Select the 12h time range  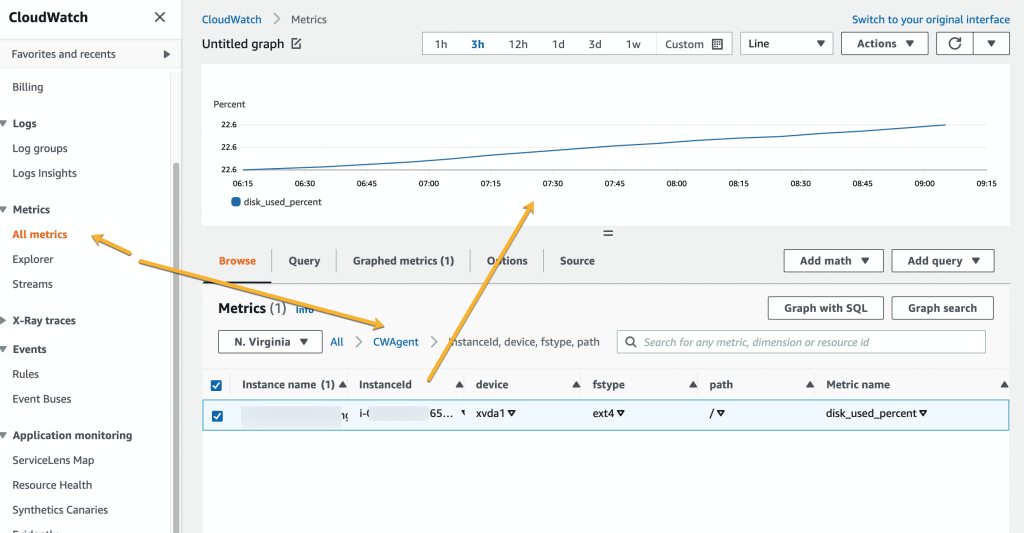518,44
